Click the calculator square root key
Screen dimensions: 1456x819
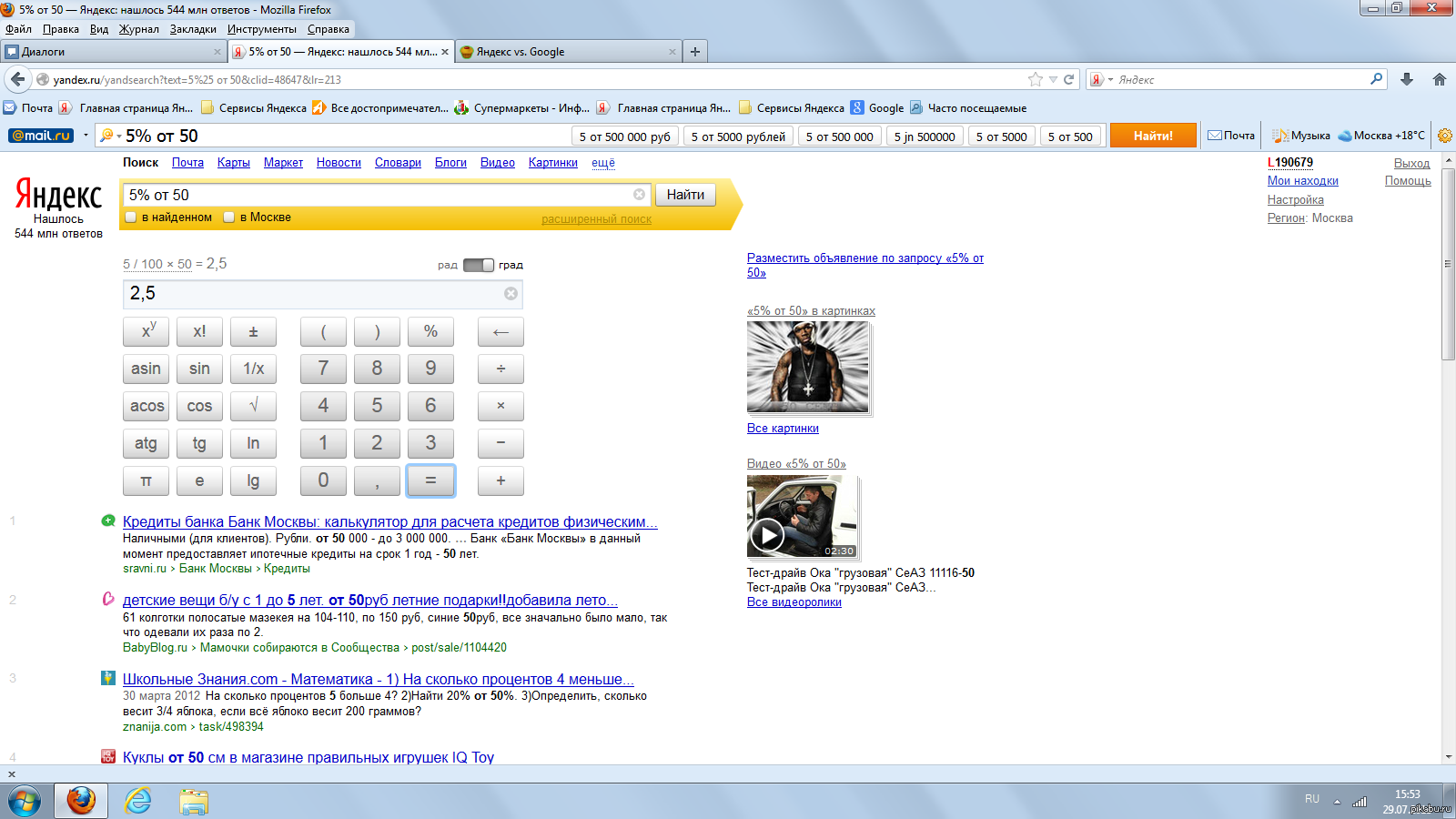pos(253,406)
